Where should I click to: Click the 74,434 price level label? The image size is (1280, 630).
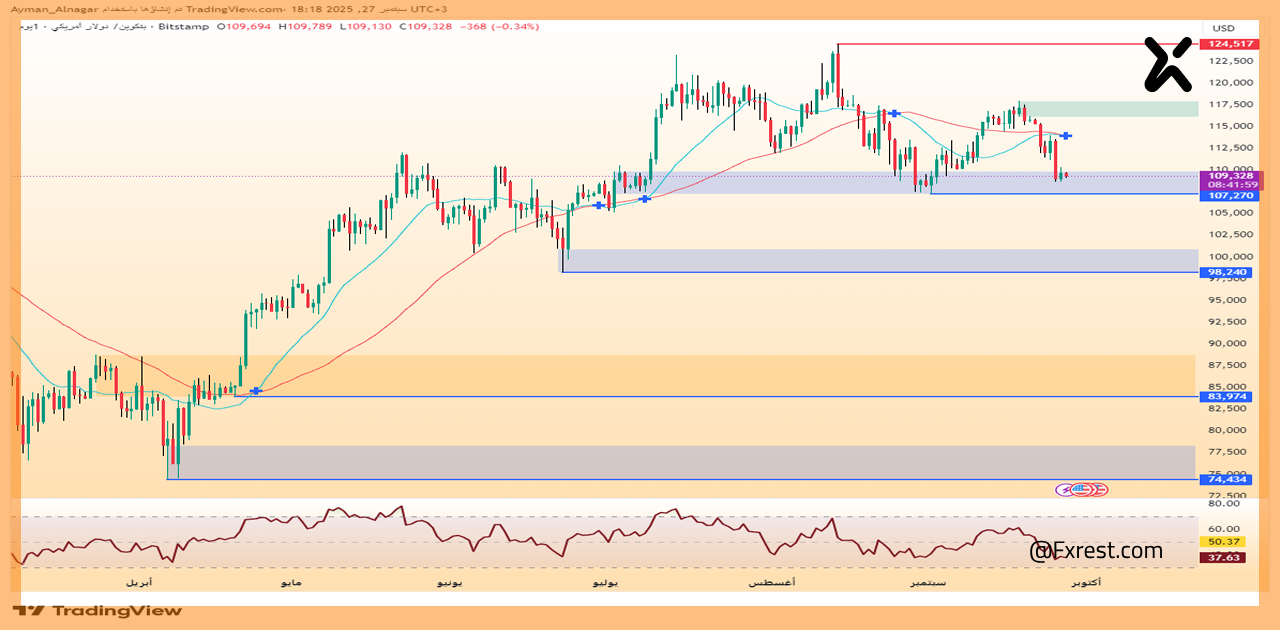click(x=1226, y=480)
